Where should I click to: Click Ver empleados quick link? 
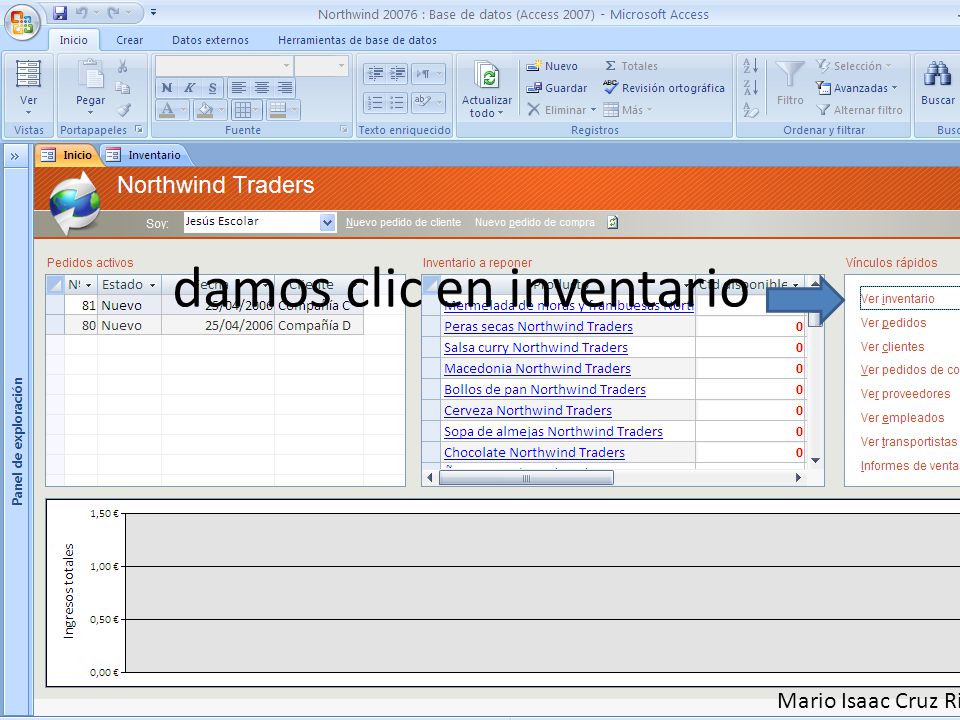(x=902, y=418)
